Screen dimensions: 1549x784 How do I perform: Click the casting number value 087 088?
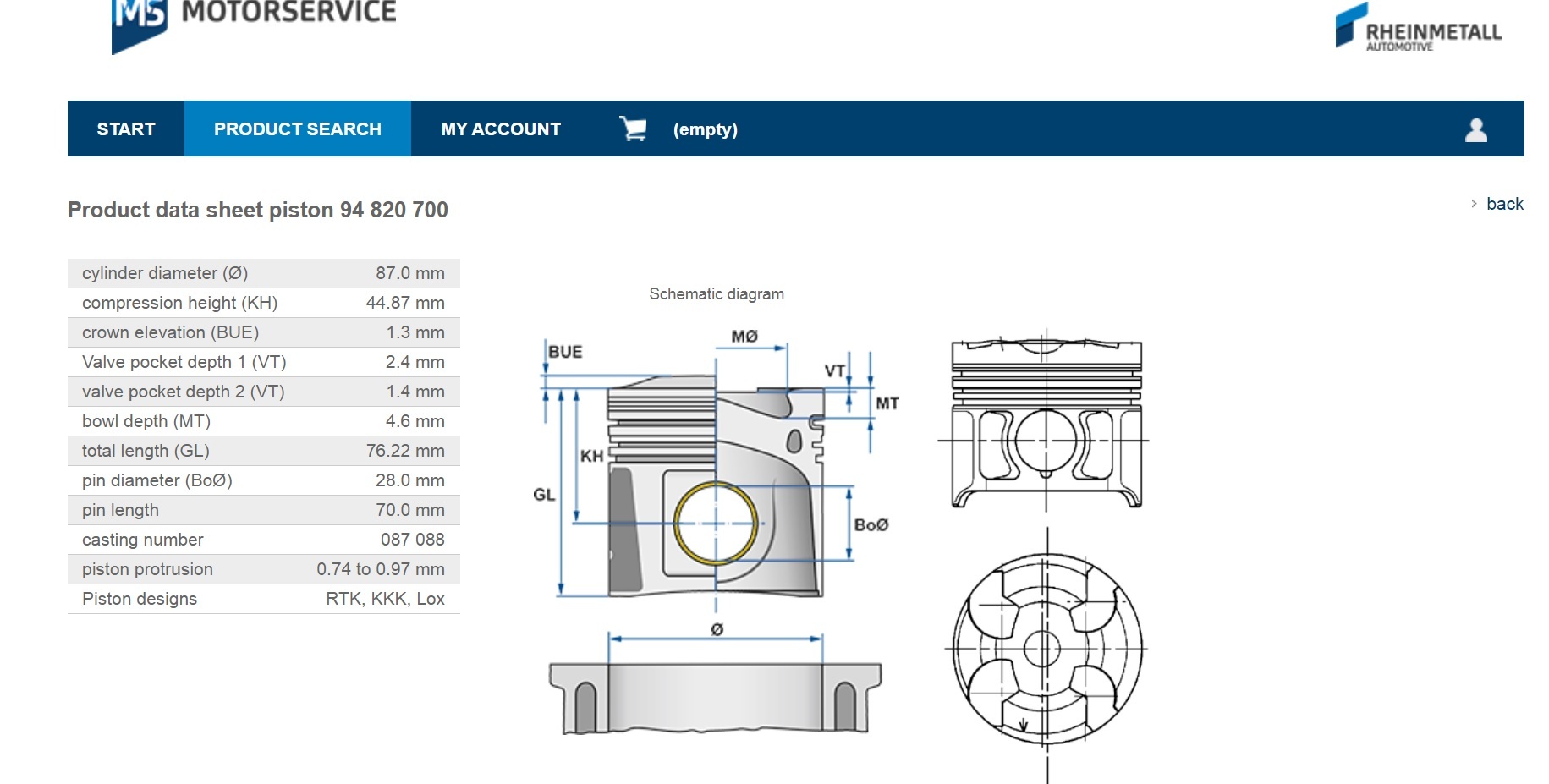click(412, 540)
